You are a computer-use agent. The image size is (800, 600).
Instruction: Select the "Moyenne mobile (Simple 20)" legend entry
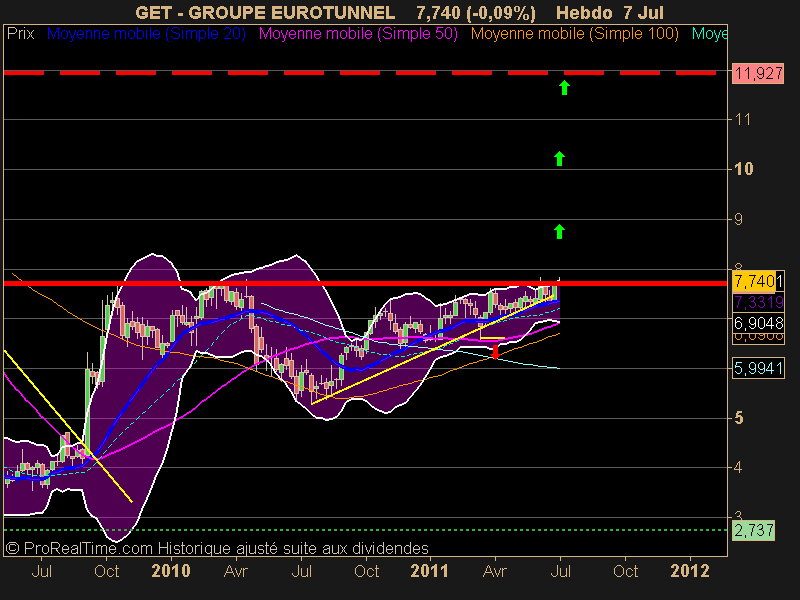pos(146,34)
